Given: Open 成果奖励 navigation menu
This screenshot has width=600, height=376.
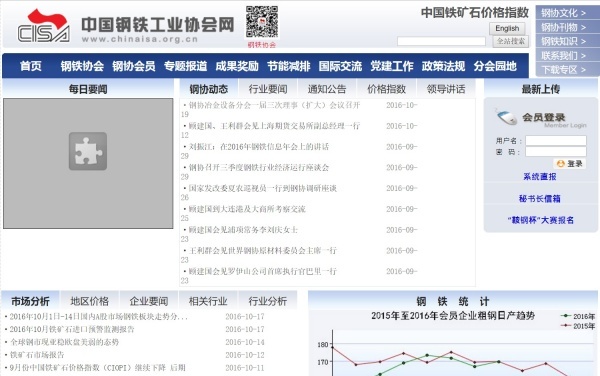Looking at the screenshot, I should click(237, 66).
